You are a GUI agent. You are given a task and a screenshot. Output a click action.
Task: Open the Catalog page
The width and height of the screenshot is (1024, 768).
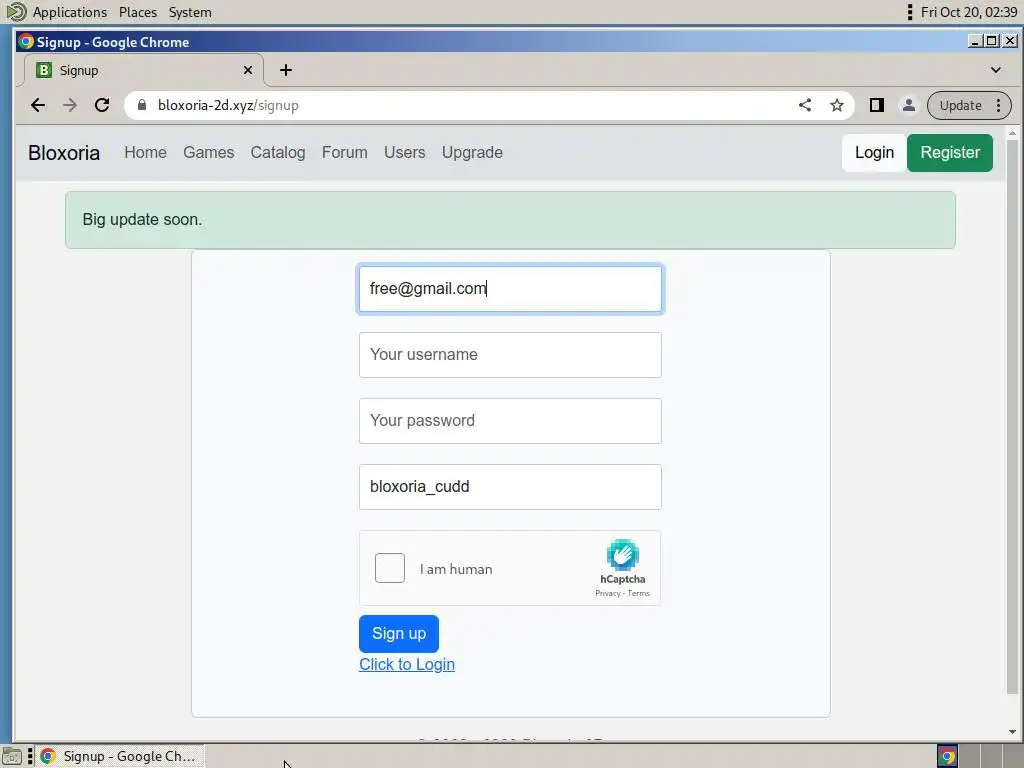278,152
